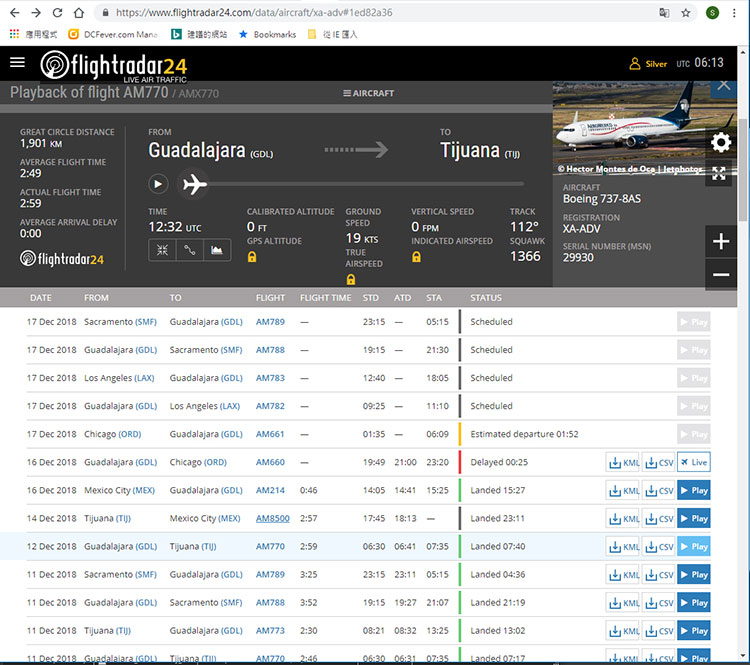Toggle fullscreen map view icon
Image resolution: width=750 pixels, height=665 pixels.
pos(718,173)
